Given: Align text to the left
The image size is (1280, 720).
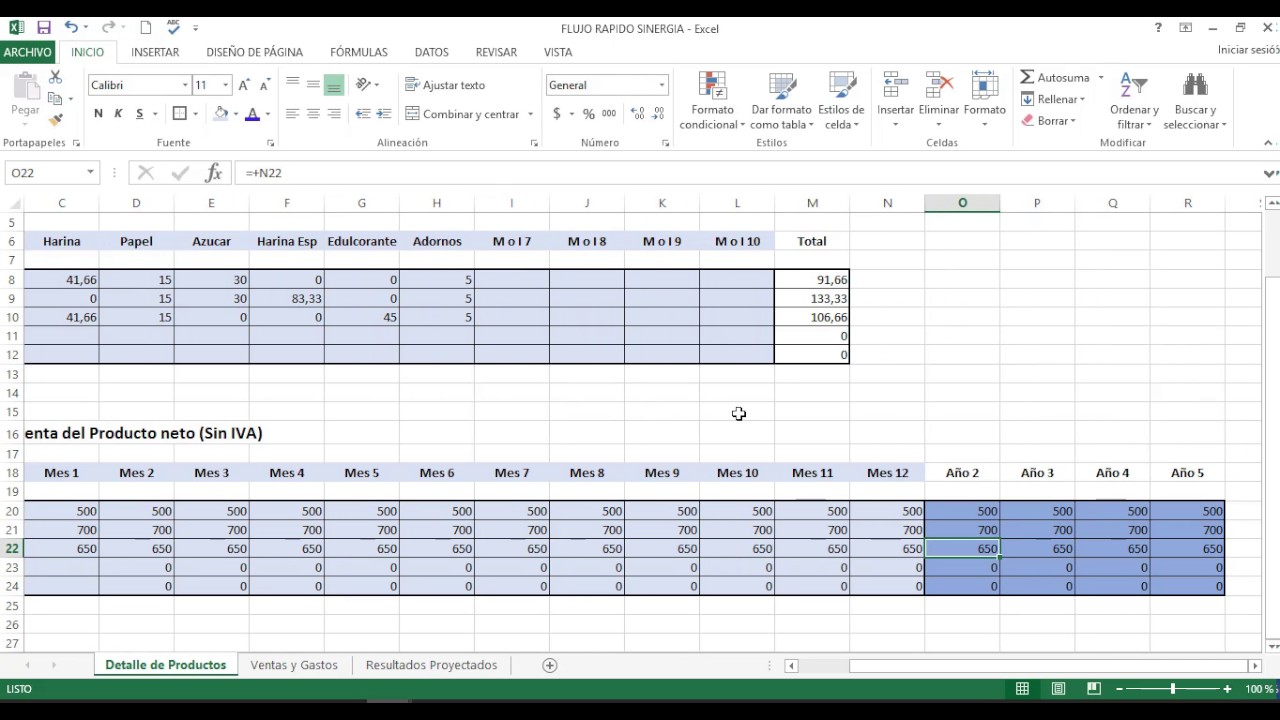Looking at the screenshot, I should (x=292, y=114).
